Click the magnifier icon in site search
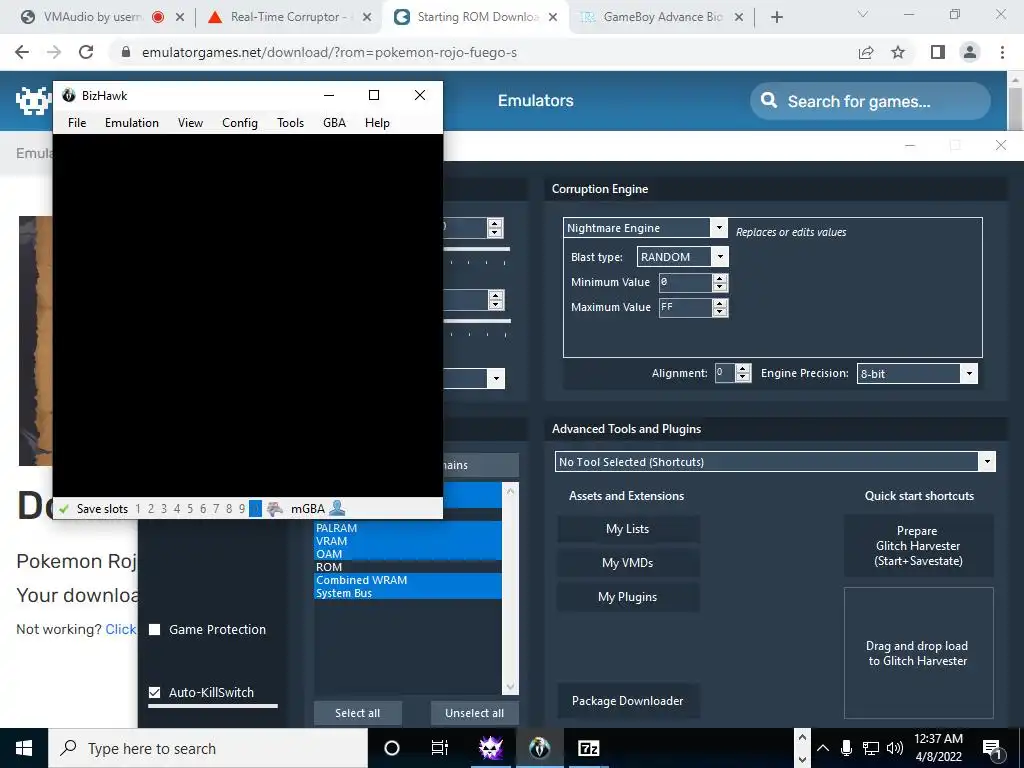Viewport: 1024px width, 768px height. click(x=769, y=101)
